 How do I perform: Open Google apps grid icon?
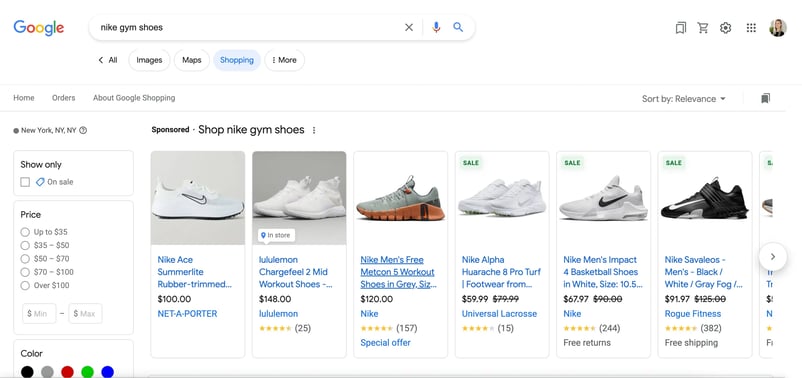pos(751,28)
